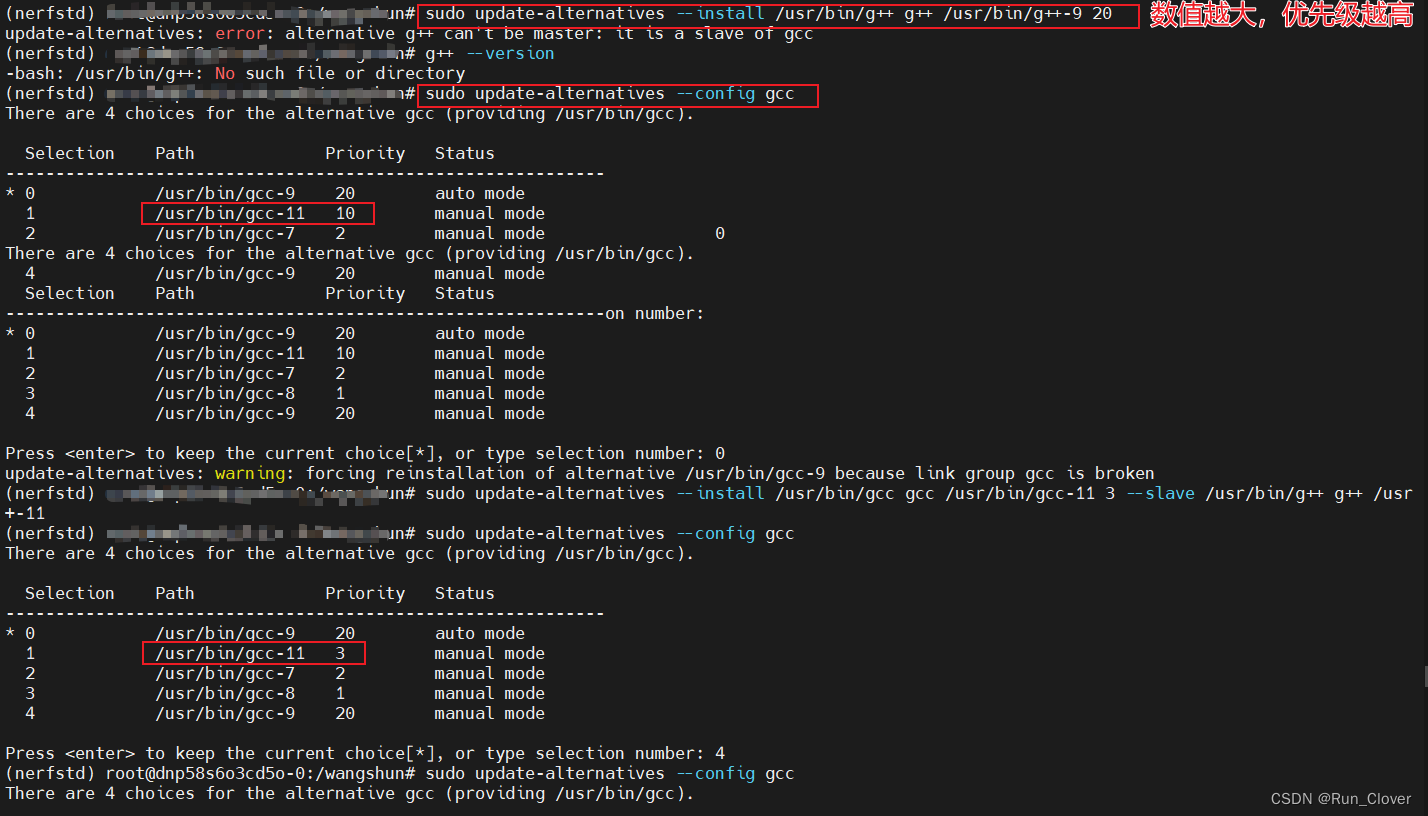Click the red 'No' in 'No such file'
This screenshot has width=1428, height=816.
[225, 74]
